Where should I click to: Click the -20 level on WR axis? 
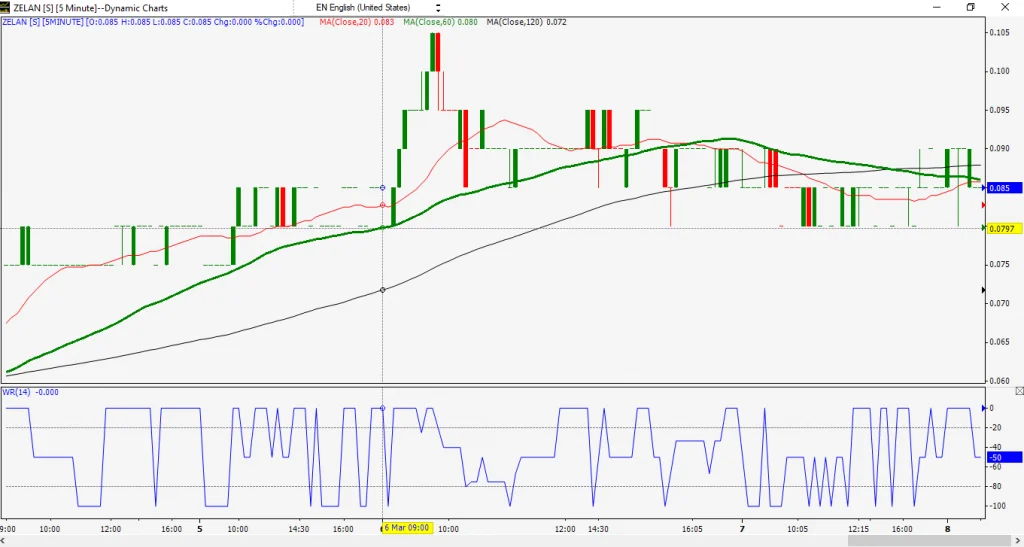click(x=996, y=428)
